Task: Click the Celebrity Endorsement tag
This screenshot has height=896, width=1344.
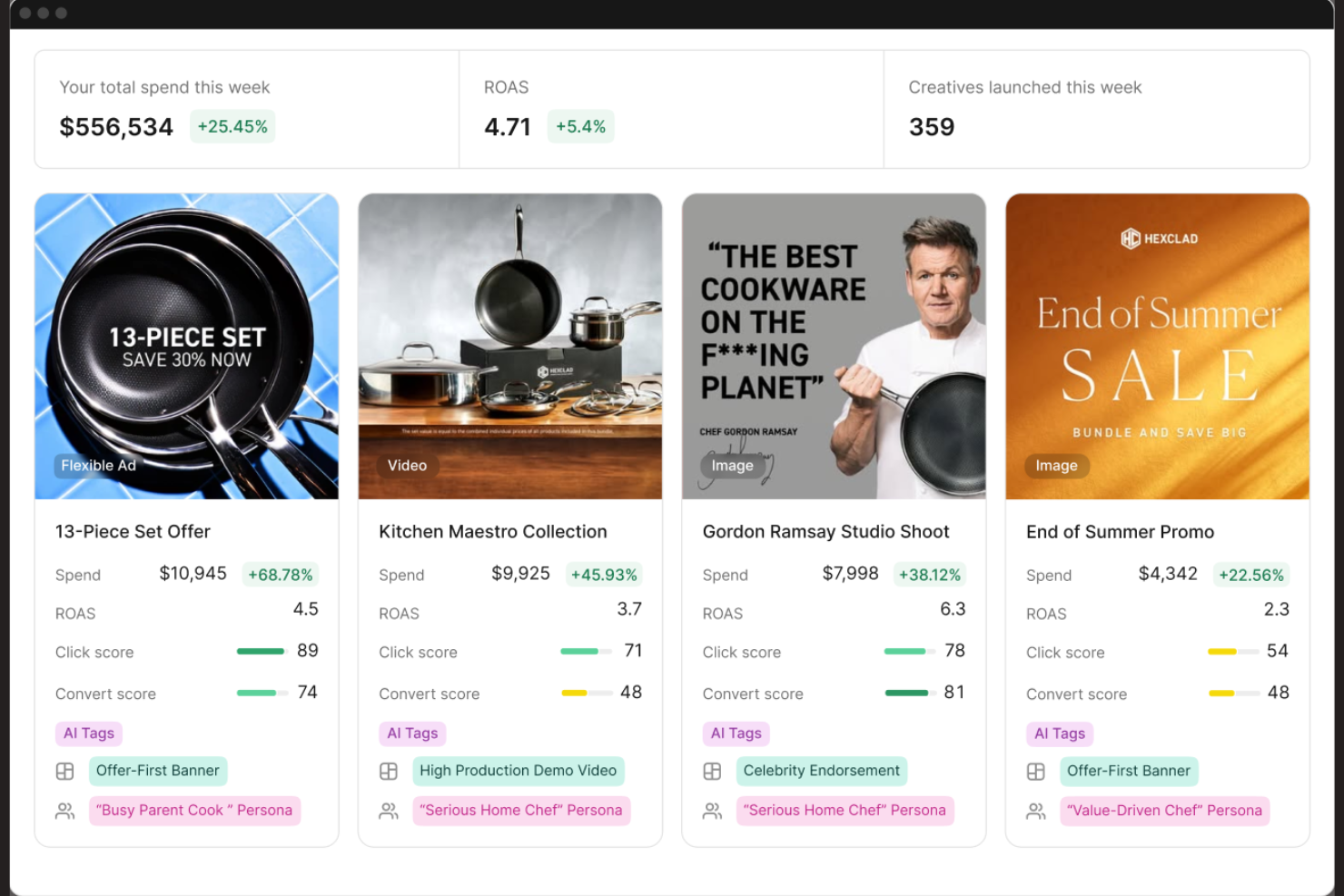Action: [x=821, y=771]
